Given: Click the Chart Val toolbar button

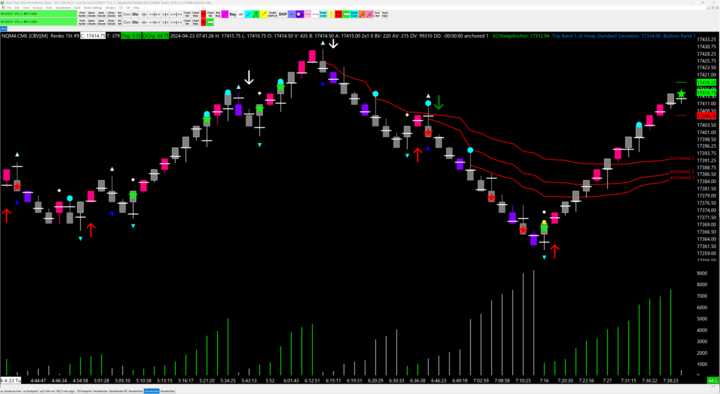Looking at the screenshot, I should point(210,14).
